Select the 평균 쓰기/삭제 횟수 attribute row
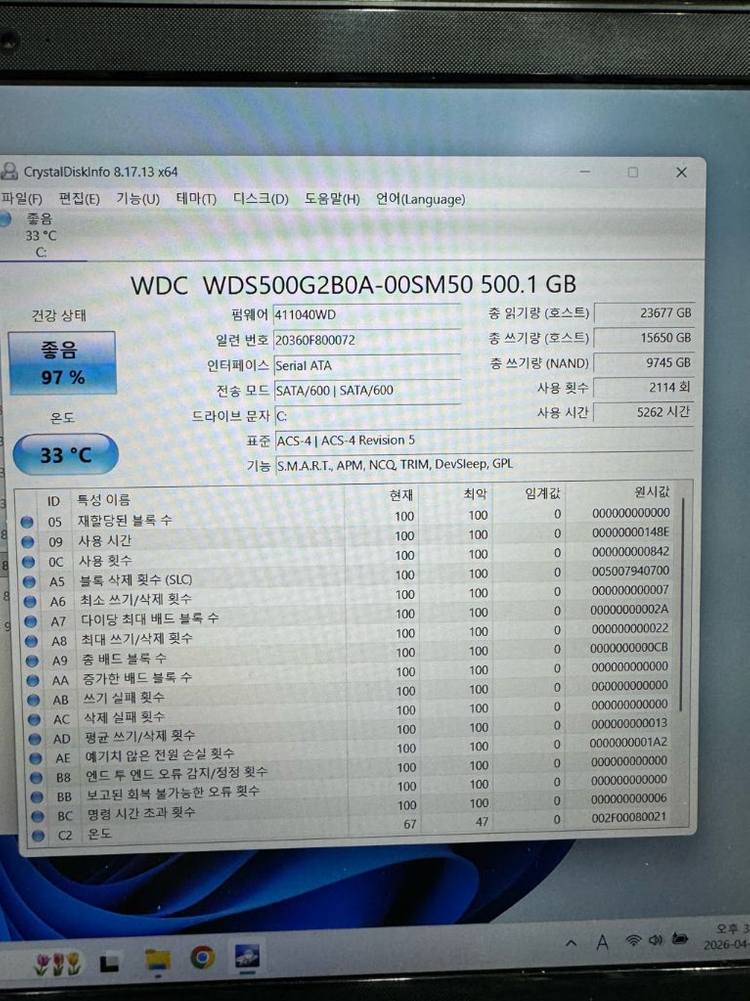 [350, 732]
